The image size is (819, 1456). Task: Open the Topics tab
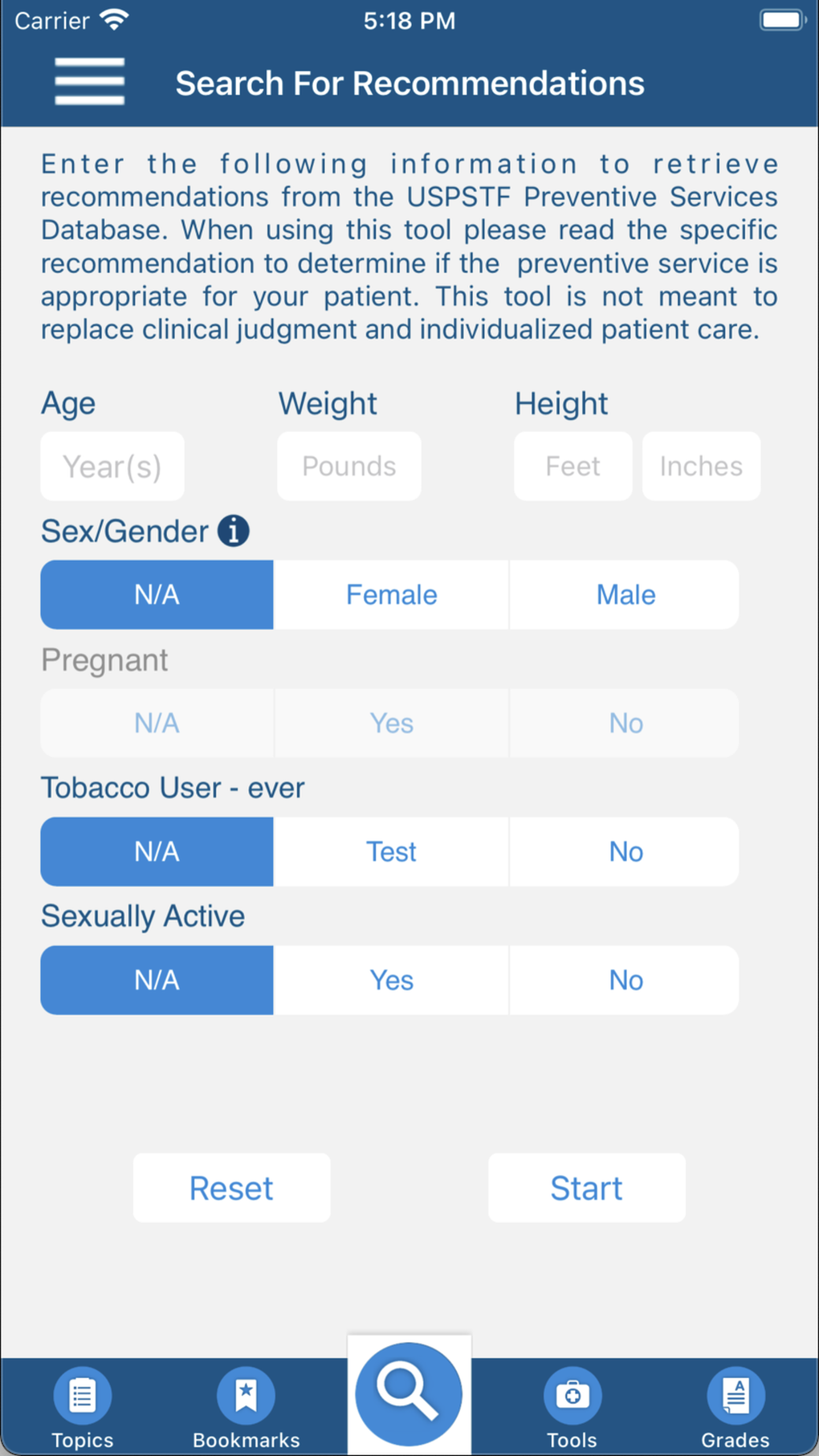click(x=82, y=1407)
